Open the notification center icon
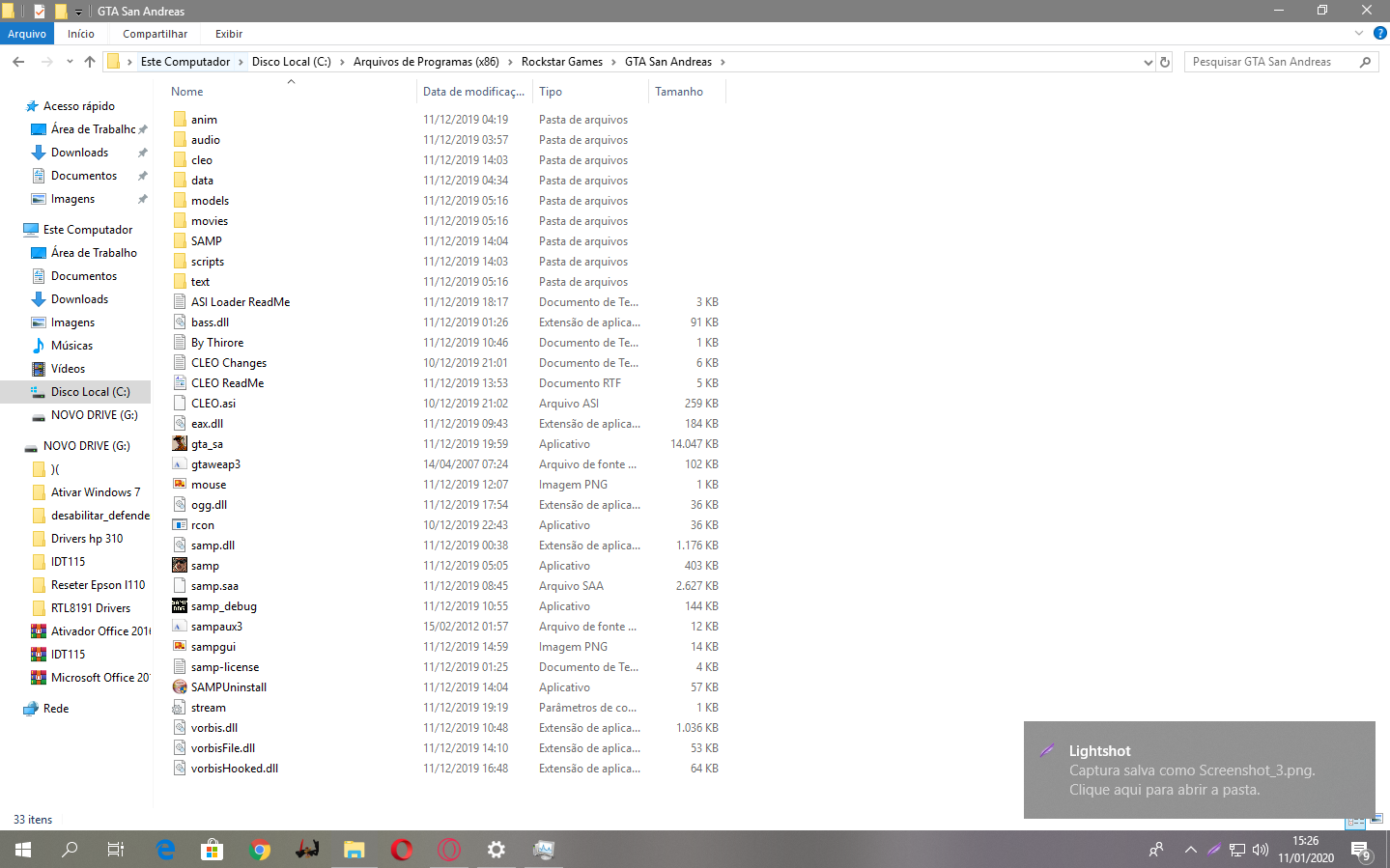This screenshot has width=1390, height=868. [x=1361, y=851]
